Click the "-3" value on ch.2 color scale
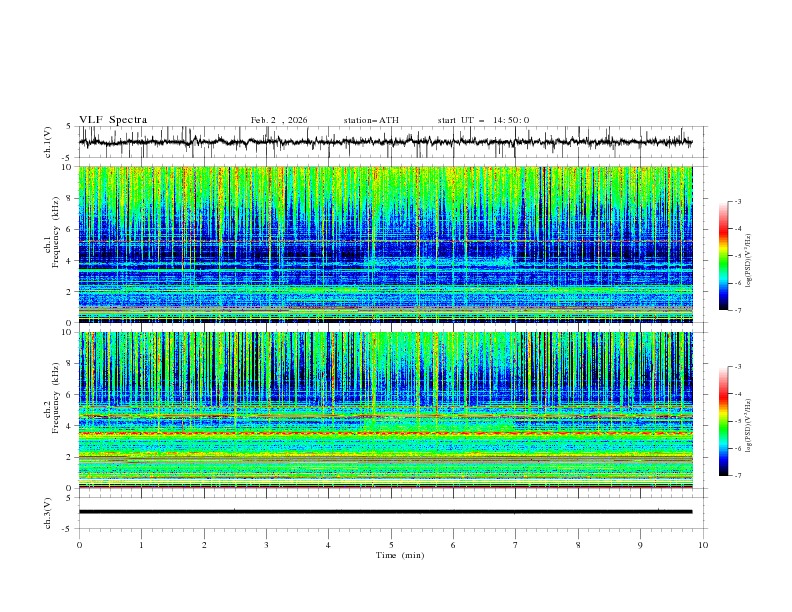Image resolution: width=792 pixels, height=612 pixels. pyautogui.click(x=738, y=367)
